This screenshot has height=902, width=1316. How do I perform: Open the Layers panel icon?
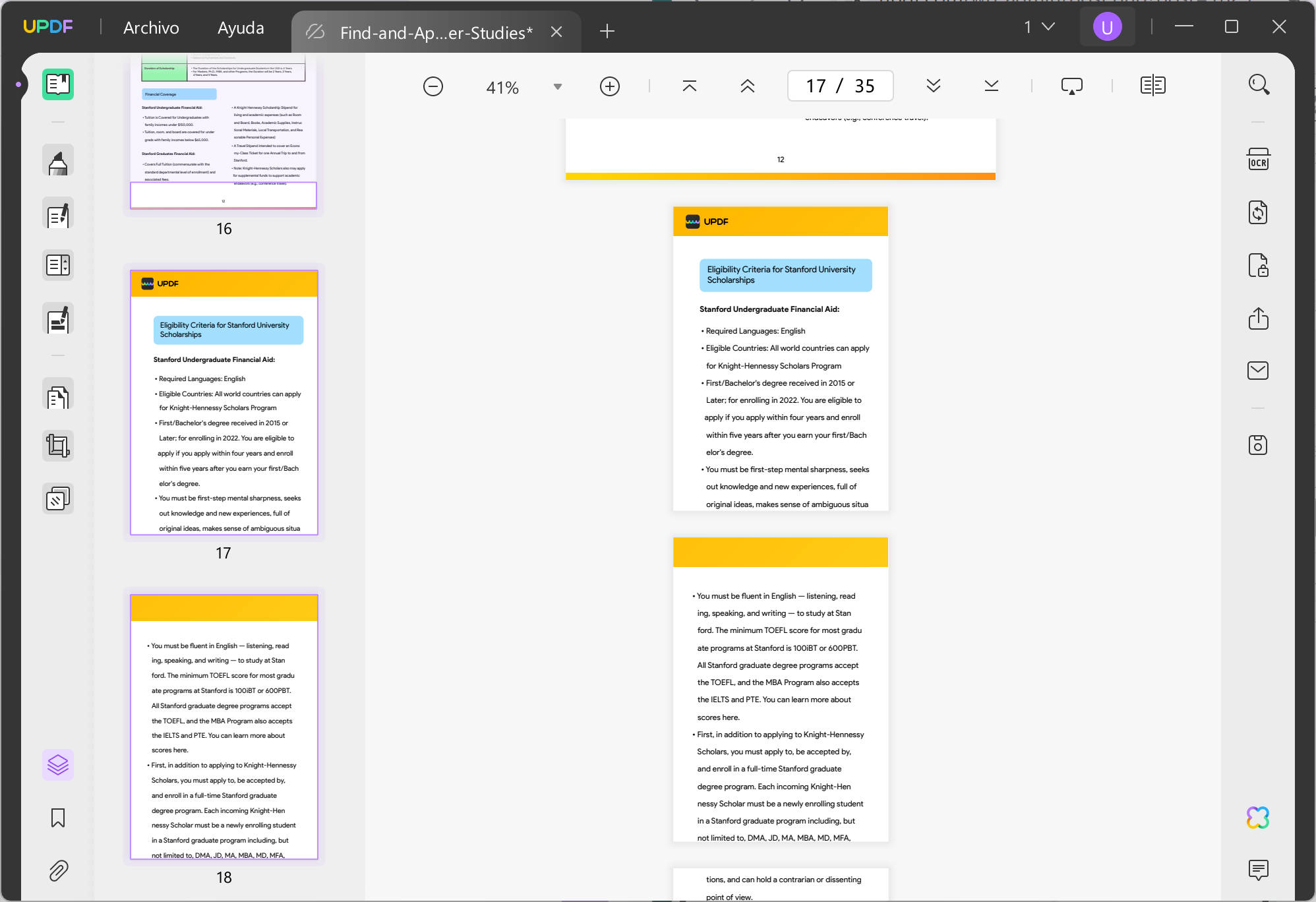click(58, 765)
